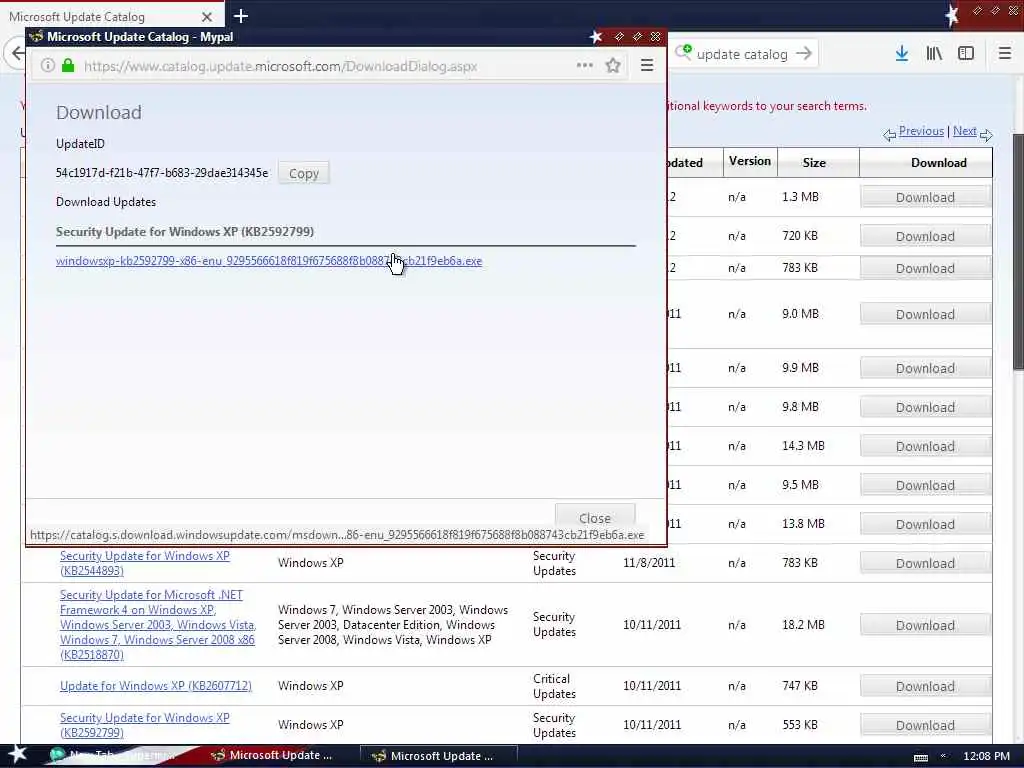Click the 12:08 PM taskbar clock
The width and height of the screenshot is (1024, 768).
click(986, 756)
